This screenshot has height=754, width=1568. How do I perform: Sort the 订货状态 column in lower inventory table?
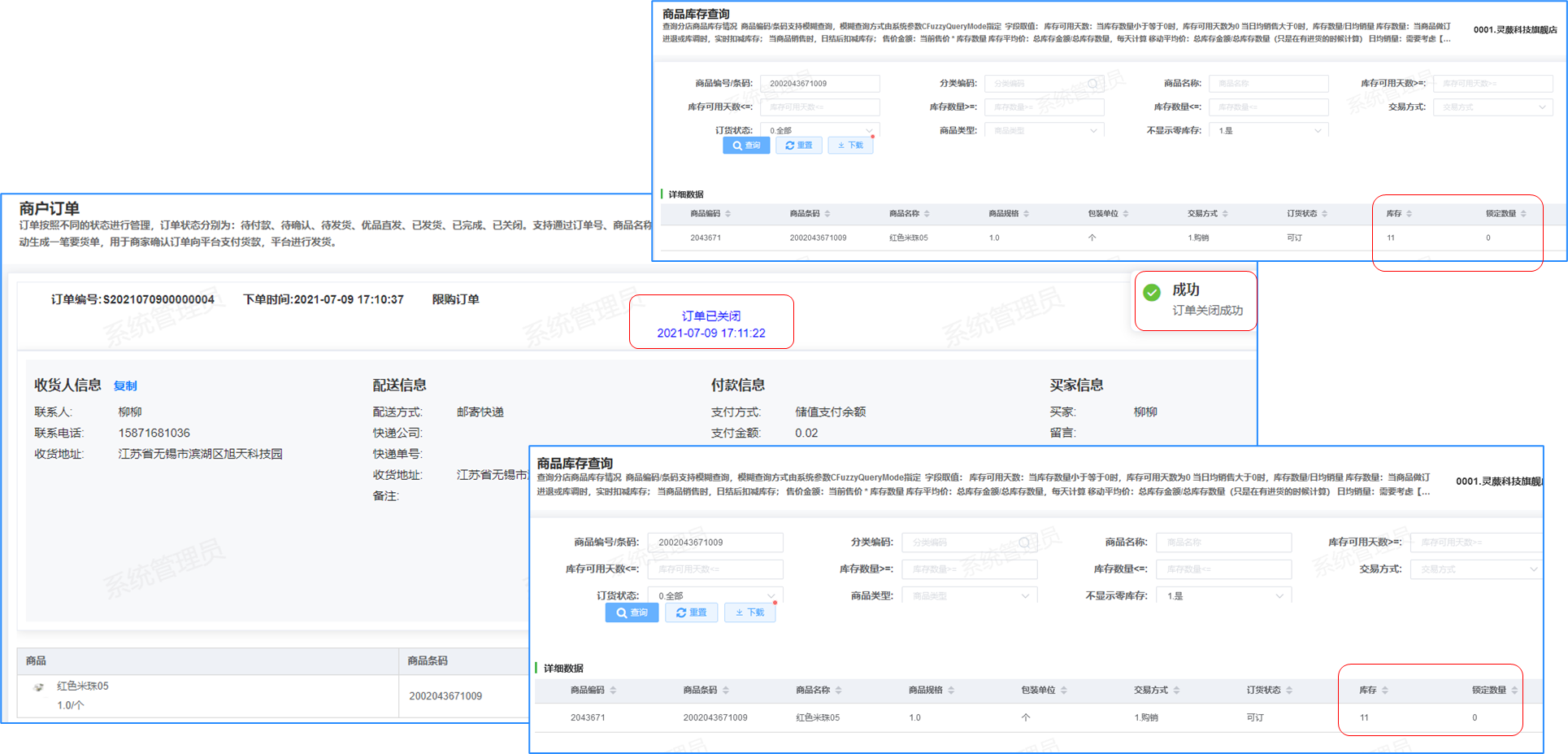pyautogui.click(x=1289, y=691)
